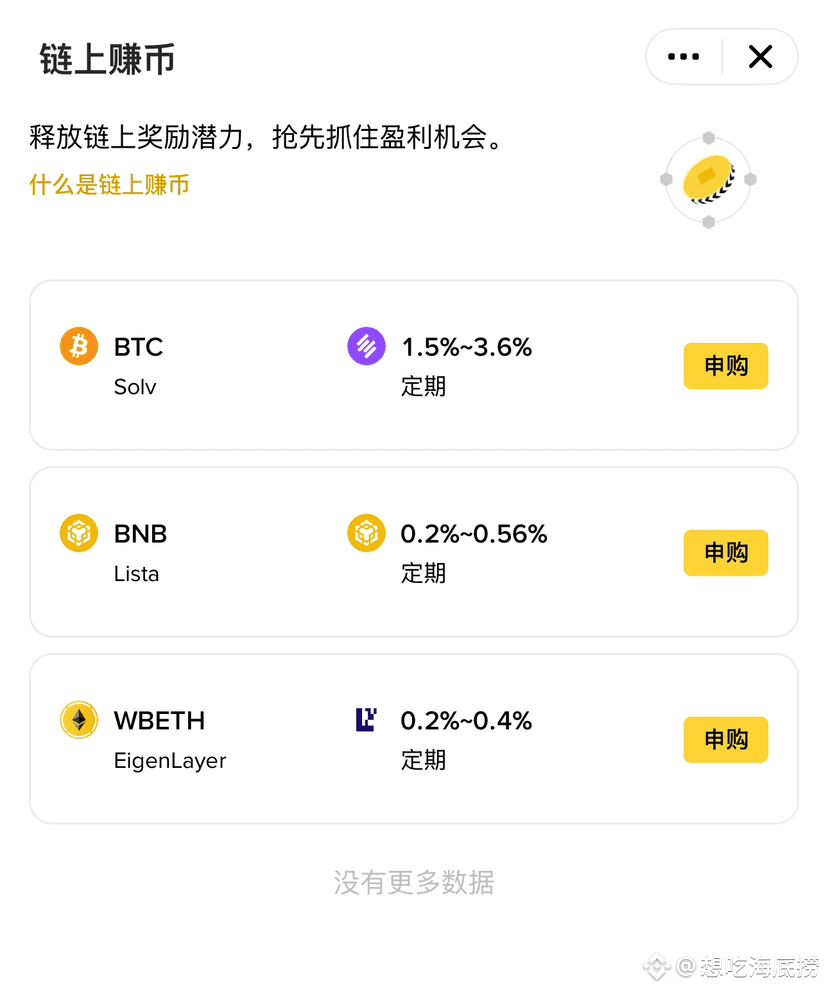The height and width of the screenshot is (992, 828).
Task: Open the BTC Solv product card
Action: pyautogui.click(x=414, y=365)
